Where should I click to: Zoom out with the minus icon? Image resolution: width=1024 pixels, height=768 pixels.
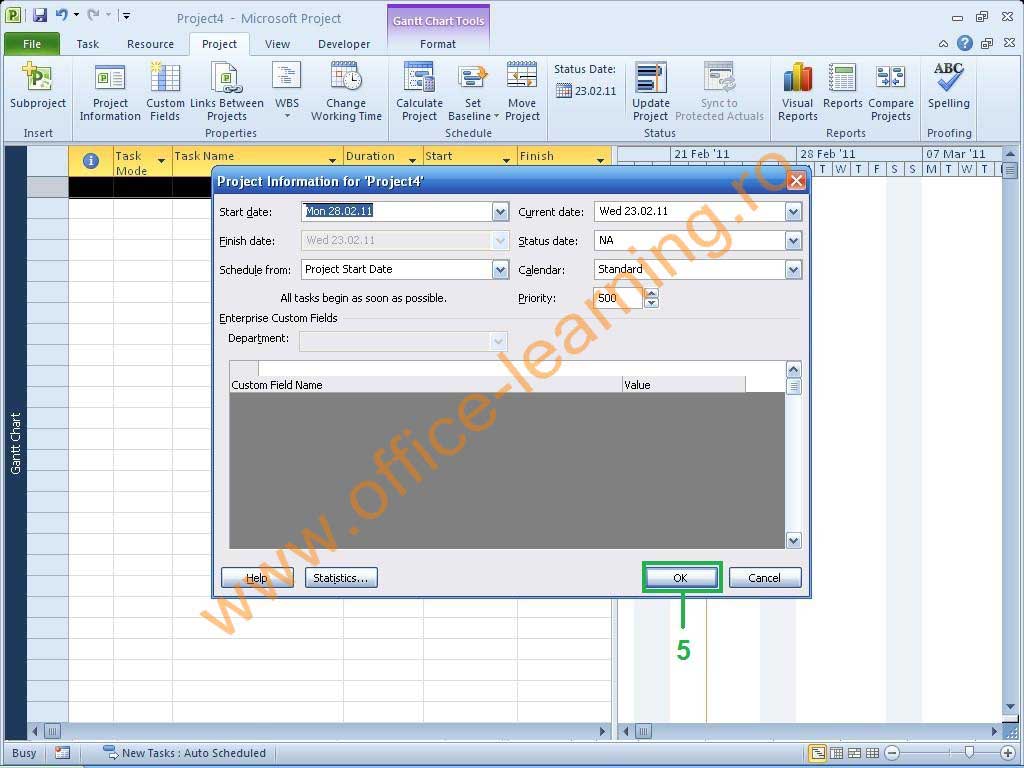[x=892, y=753]
